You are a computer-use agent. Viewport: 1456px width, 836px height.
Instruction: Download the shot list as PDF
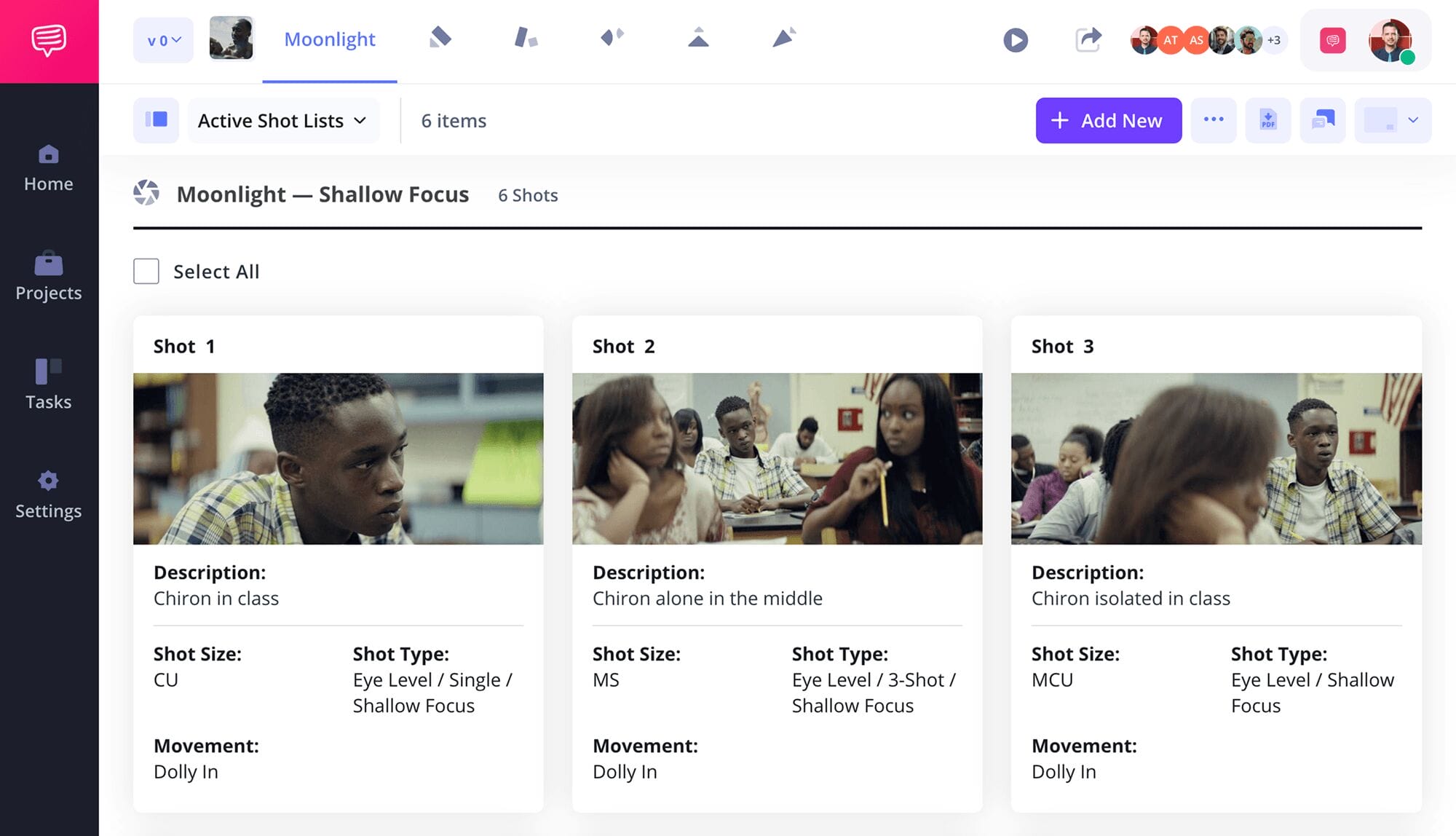click(1268, 120)
